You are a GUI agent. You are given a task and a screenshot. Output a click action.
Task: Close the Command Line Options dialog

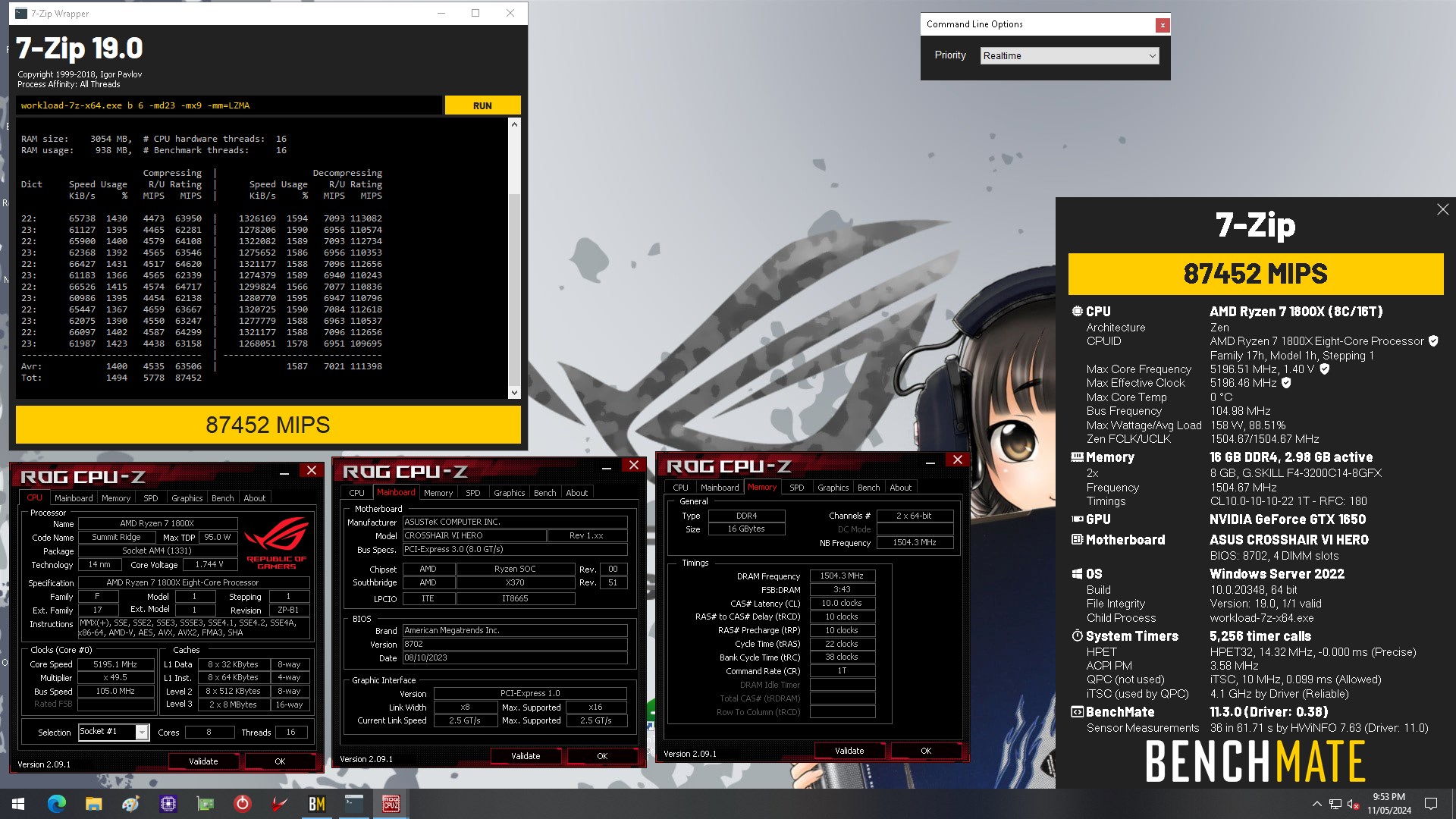coord(1162,25)
